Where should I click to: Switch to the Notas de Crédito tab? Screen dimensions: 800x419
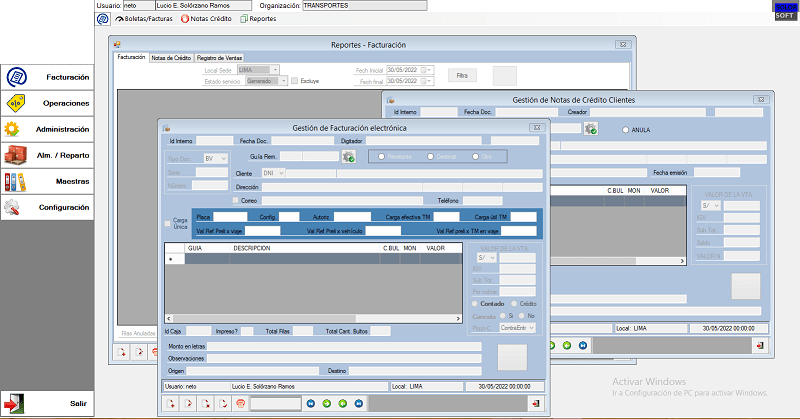point(171,58)
